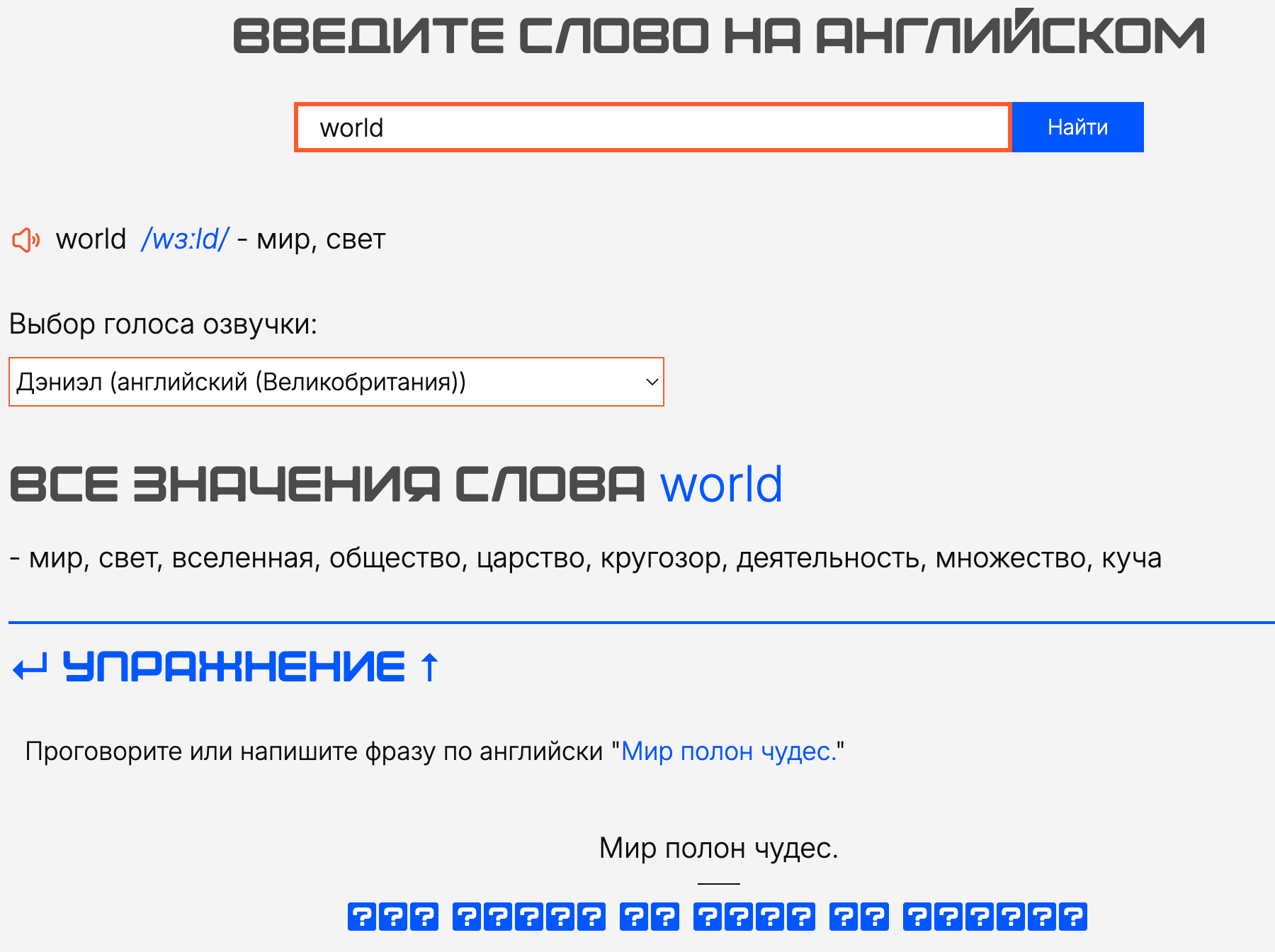
Task: Click the Найти search button
Action: (x=1077, y=127)
